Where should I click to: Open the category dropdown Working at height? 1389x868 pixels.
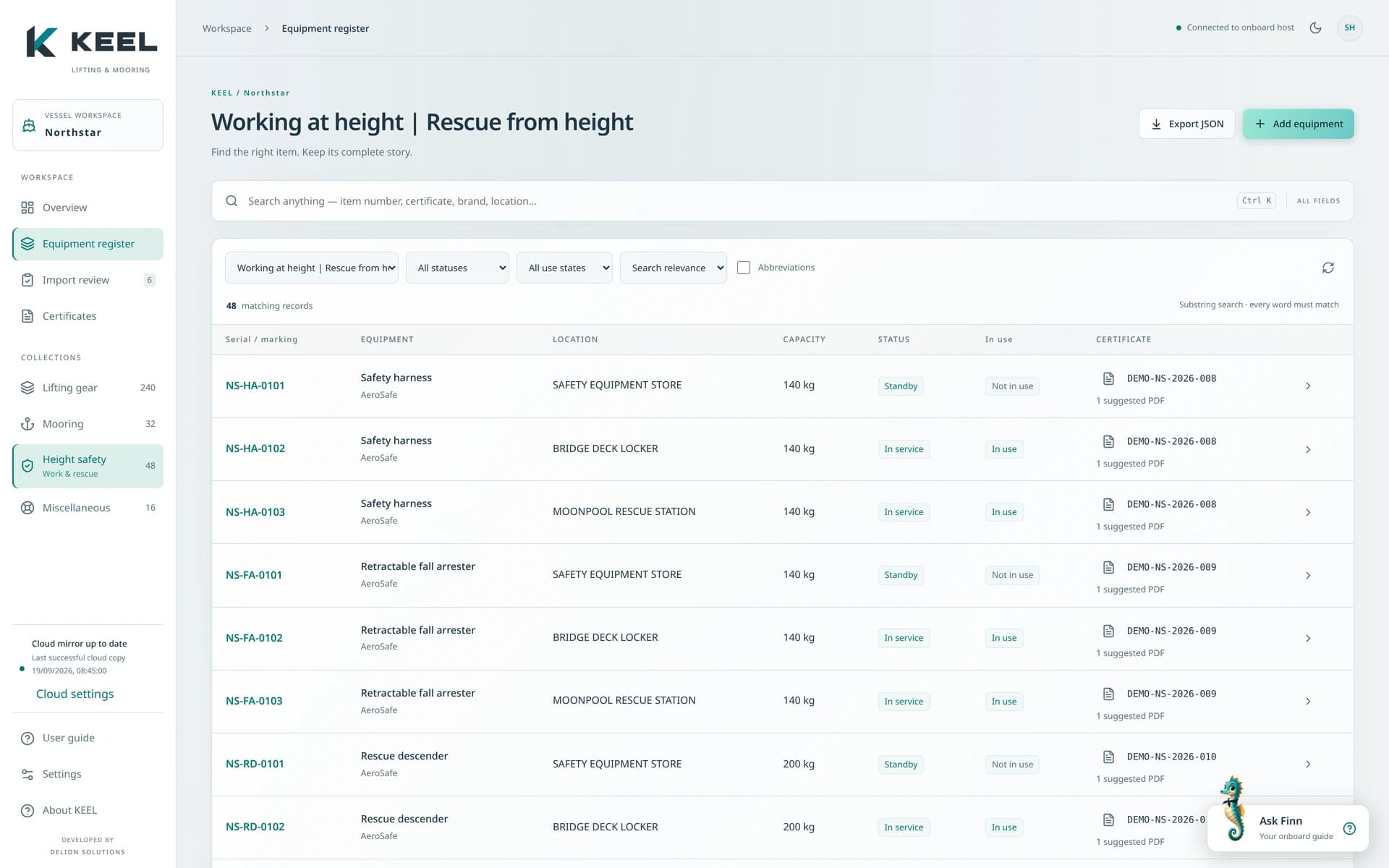(312, 268)
